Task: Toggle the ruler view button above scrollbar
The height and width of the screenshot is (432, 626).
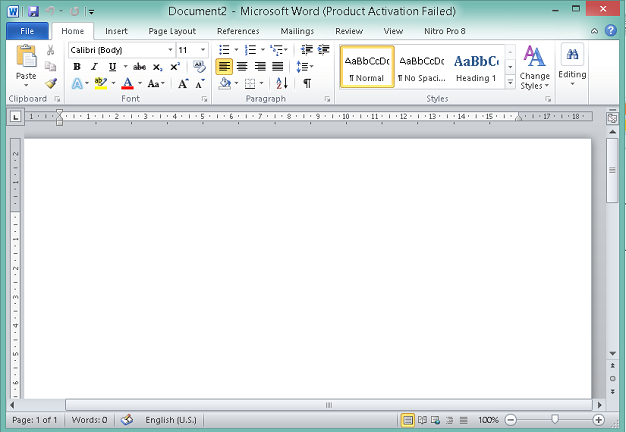Action: click(x=611, y=118)
